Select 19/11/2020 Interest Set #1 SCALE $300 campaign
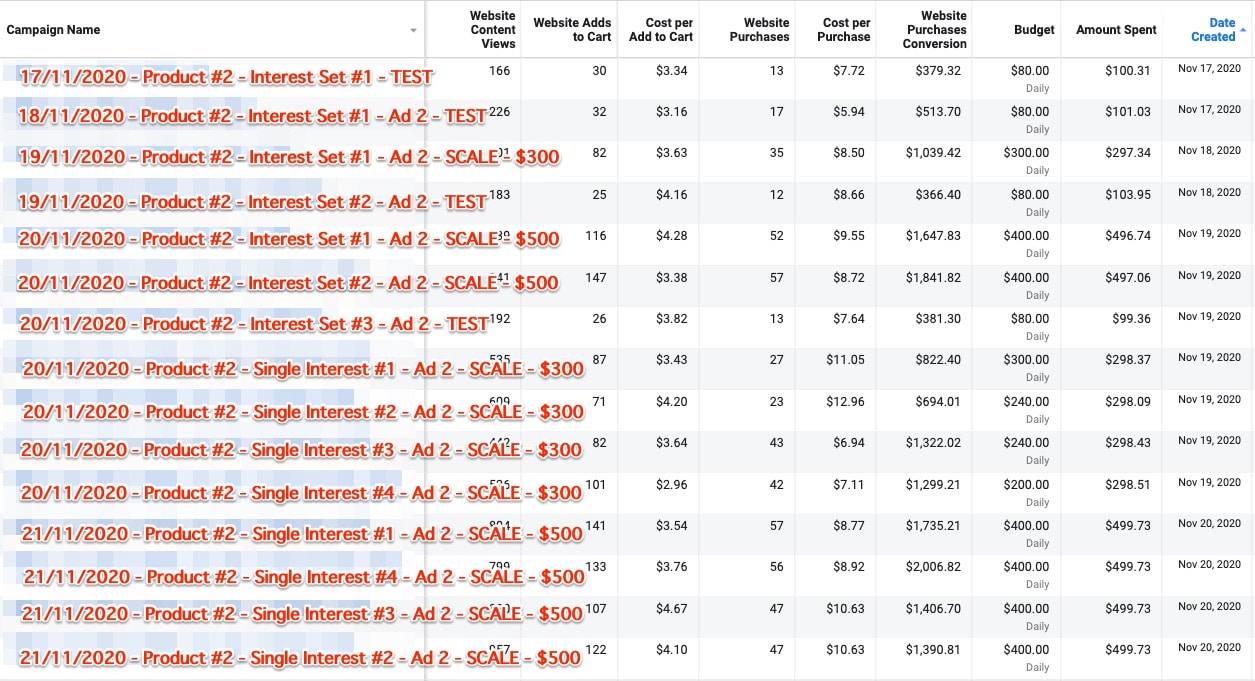The width and height of the screenshot is (1255, 681). pyautogui.click(x=288, y=157)
